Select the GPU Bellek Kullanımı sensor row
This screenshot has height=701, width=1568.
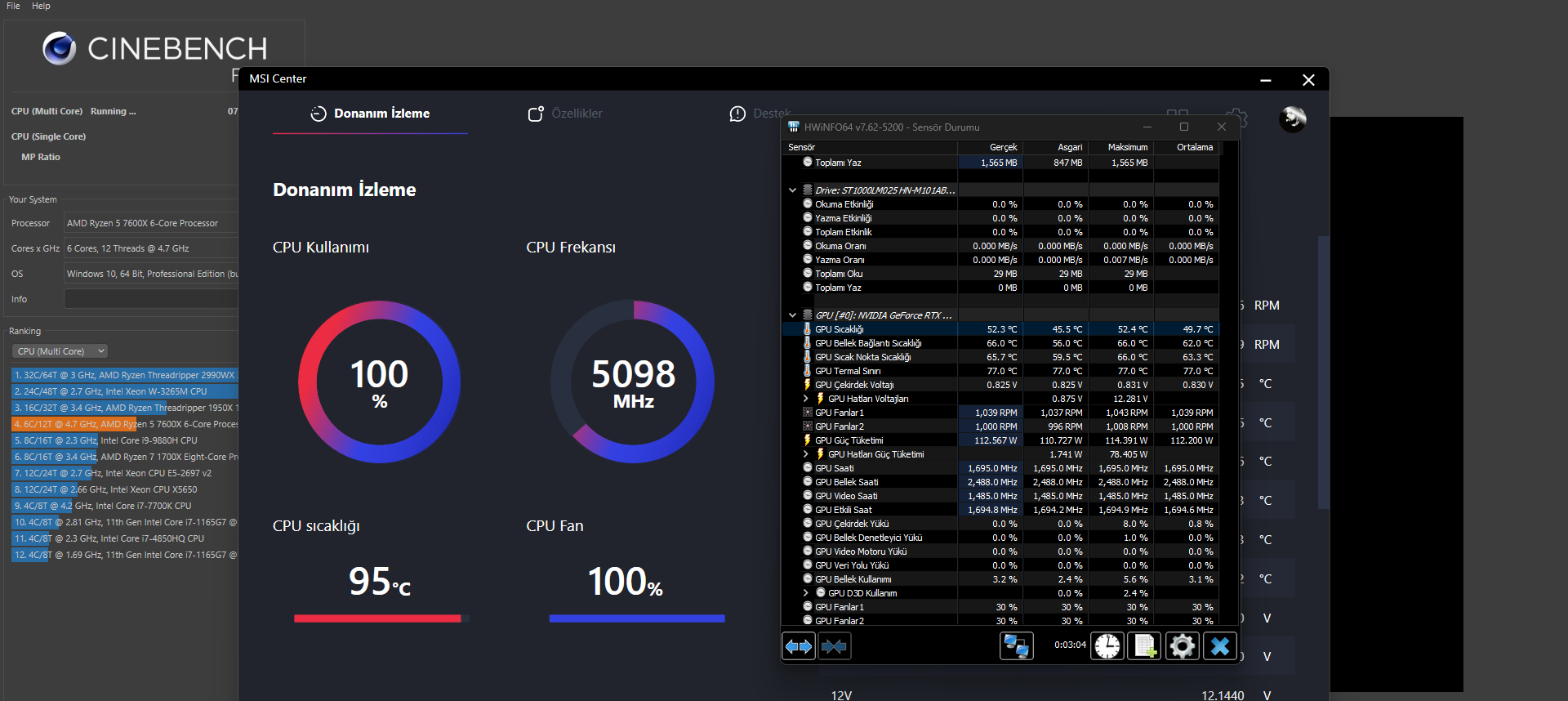click(1000, 579)
